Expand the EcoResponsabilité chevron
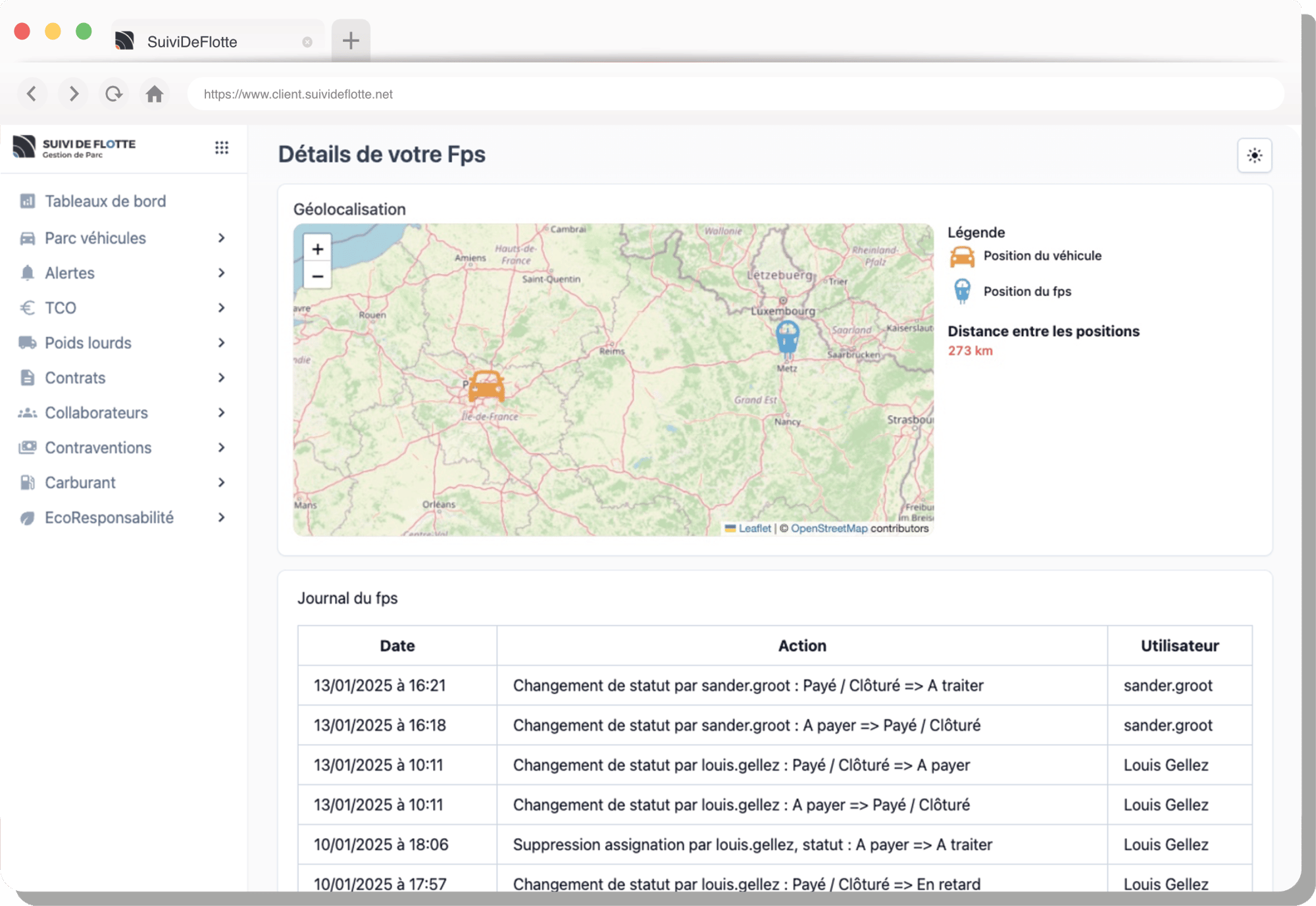 point(222,518)
